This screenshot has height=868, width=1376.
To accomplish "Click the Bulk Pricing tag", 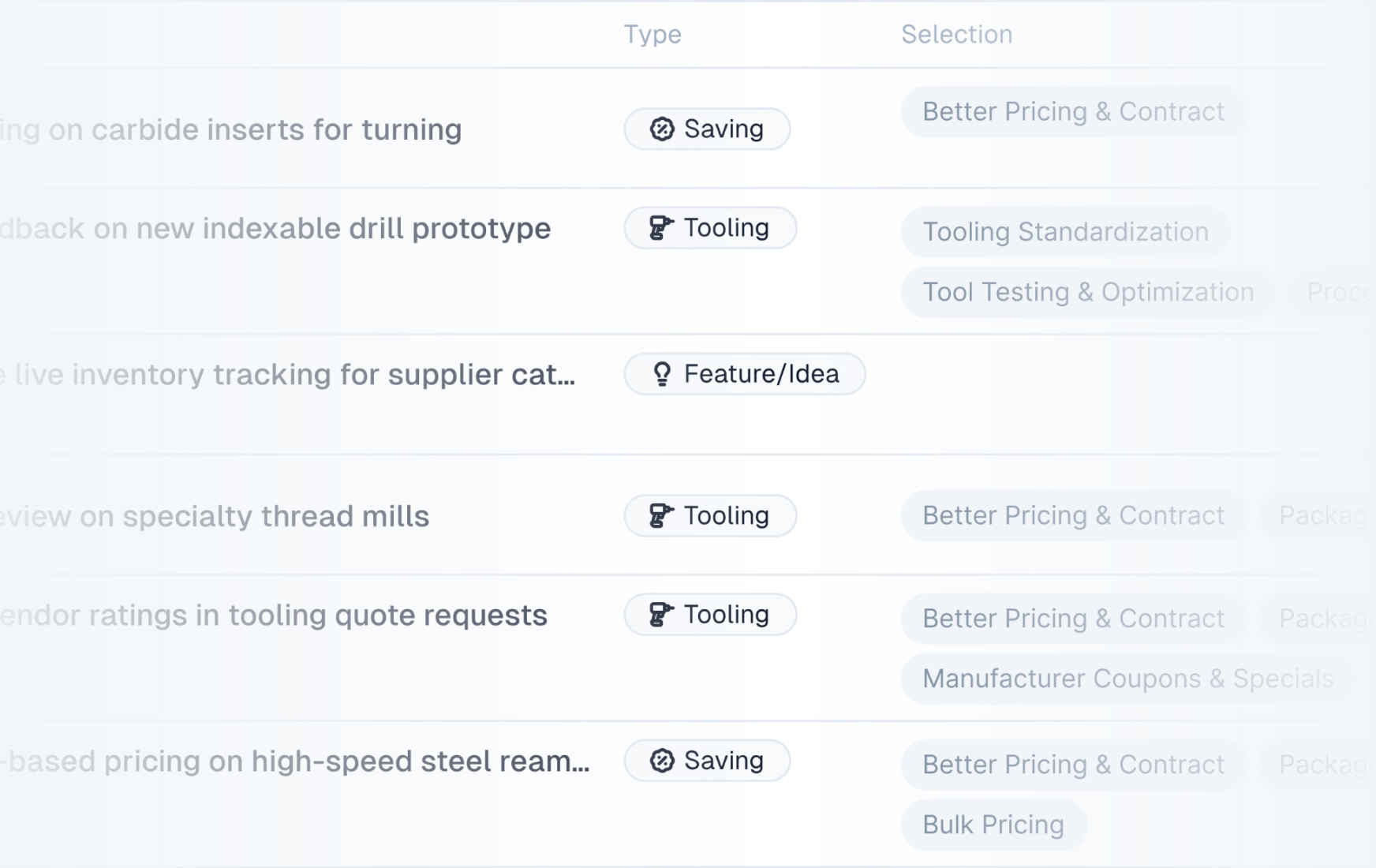I will click(994, 825).
